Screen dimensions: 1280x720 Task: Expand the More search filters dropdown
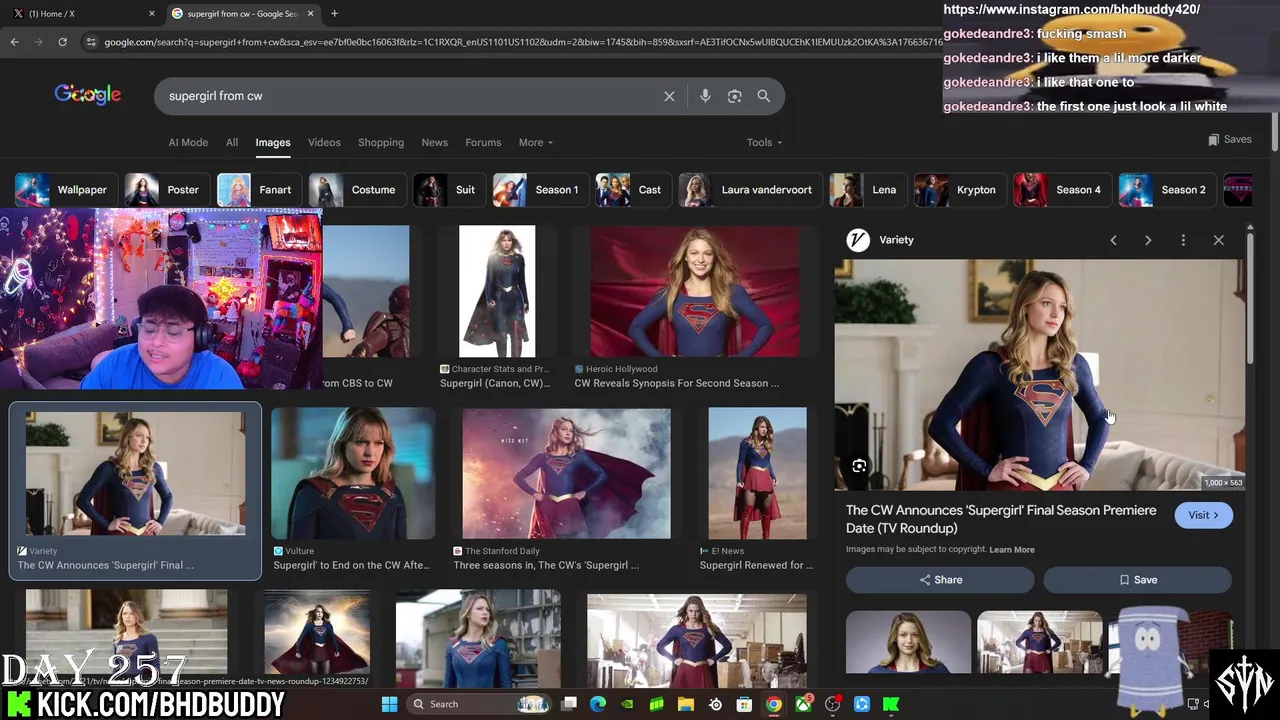[535, 142]
